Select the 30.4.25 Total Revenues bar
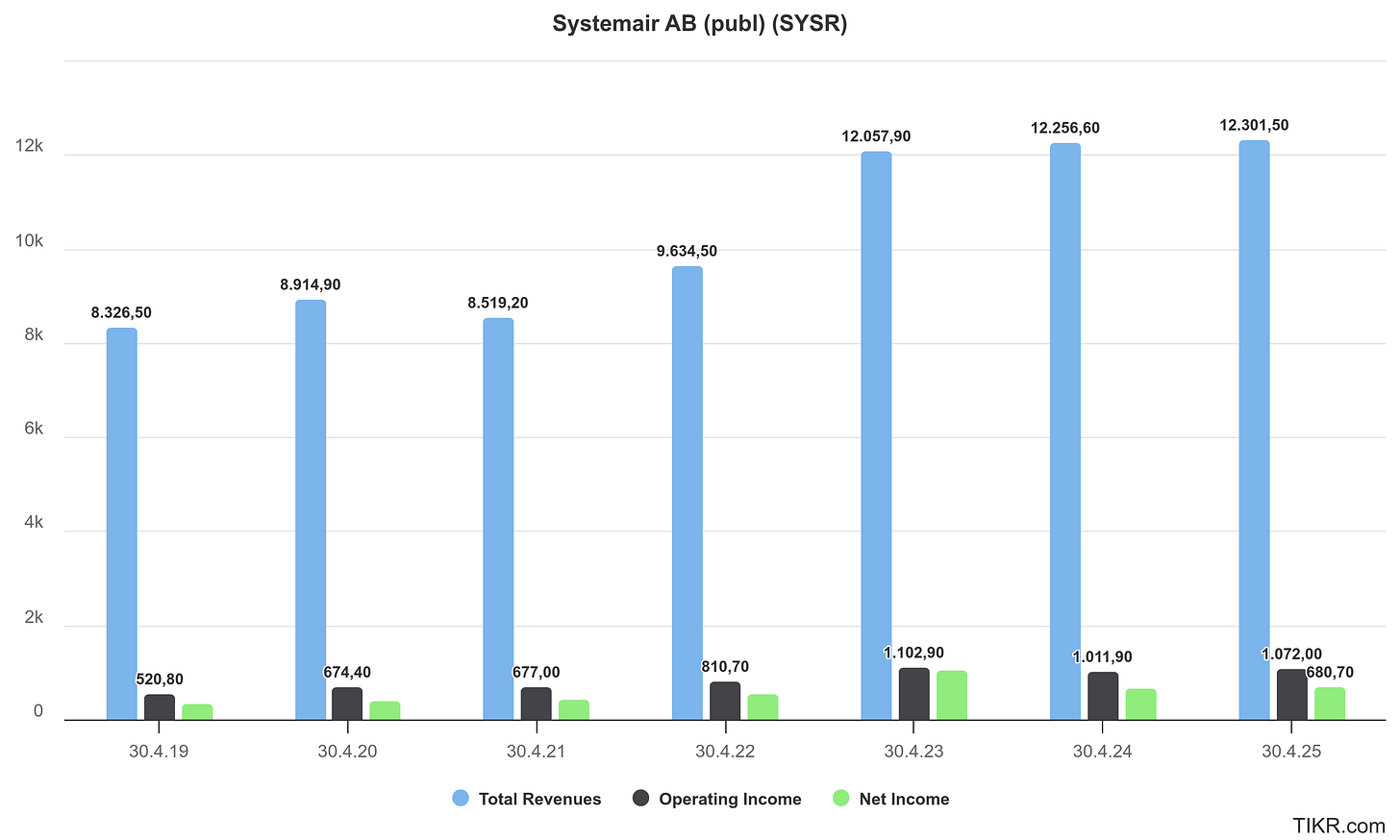The image size is (1400, 840). (x=1254, y=431)
